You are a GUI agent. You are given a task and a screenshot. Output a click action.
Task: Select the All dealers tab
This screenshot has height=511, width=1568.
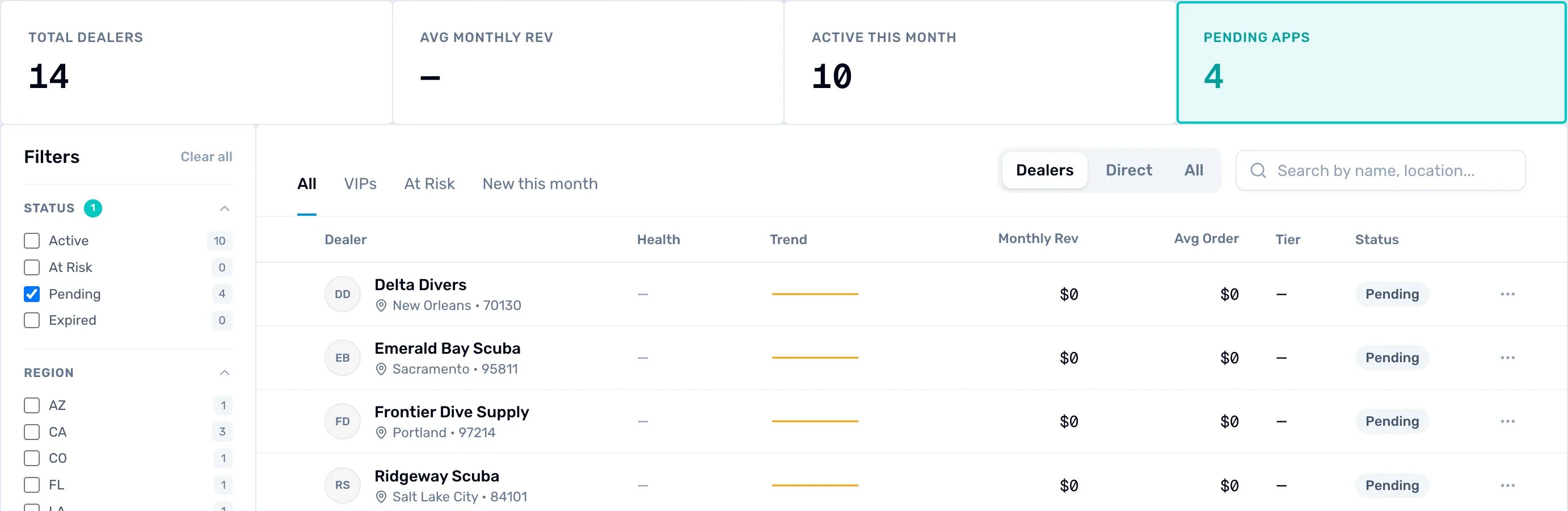coord(307,184)
